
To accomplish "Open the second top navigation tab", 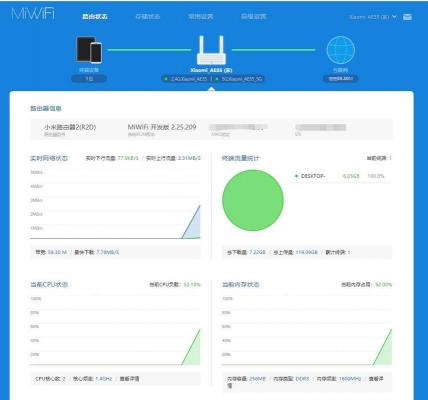I will [148, 16].
